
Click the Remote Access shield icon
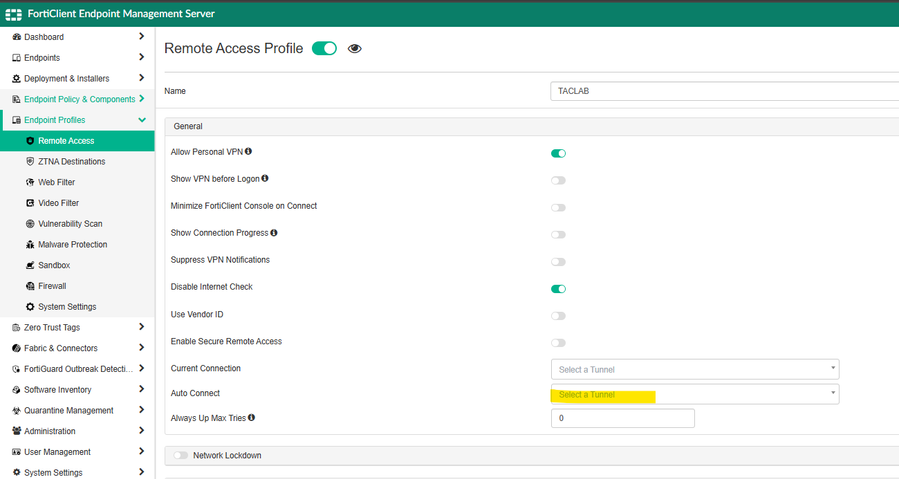pyautogui.click(x=30, y=141)
